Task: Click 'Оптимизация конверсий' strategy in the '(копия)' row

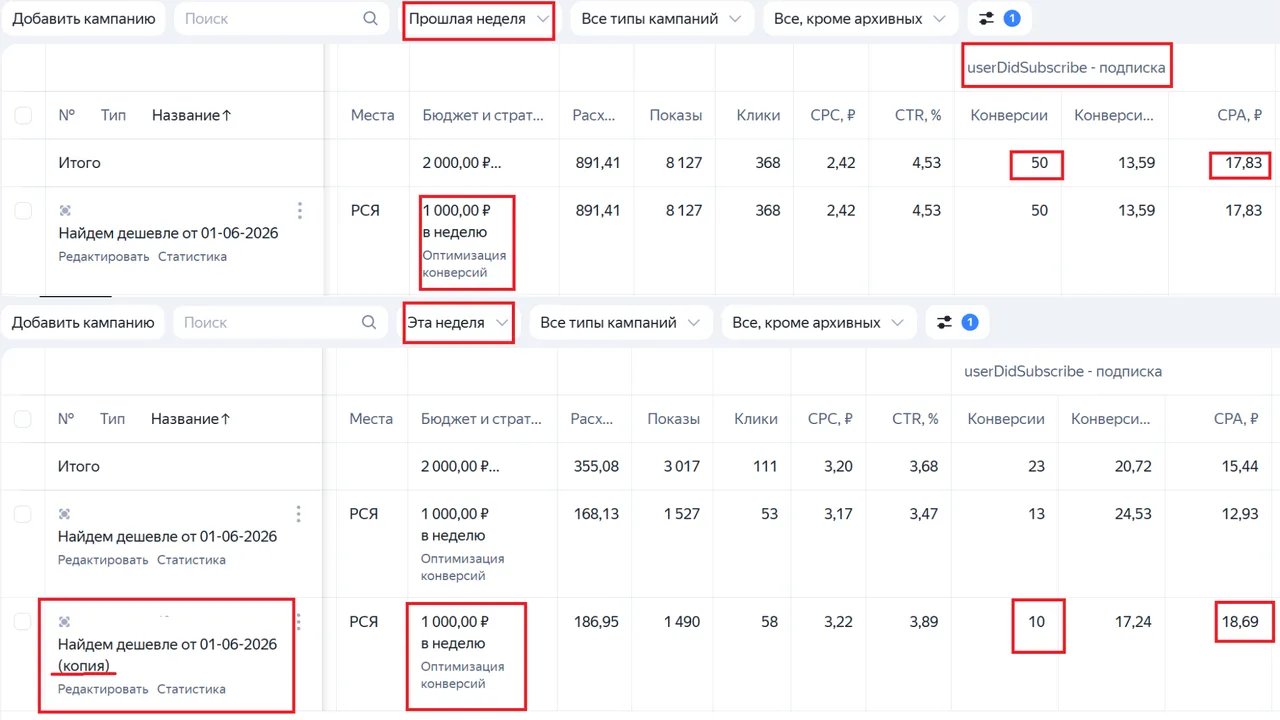Action: pos(462,675)
